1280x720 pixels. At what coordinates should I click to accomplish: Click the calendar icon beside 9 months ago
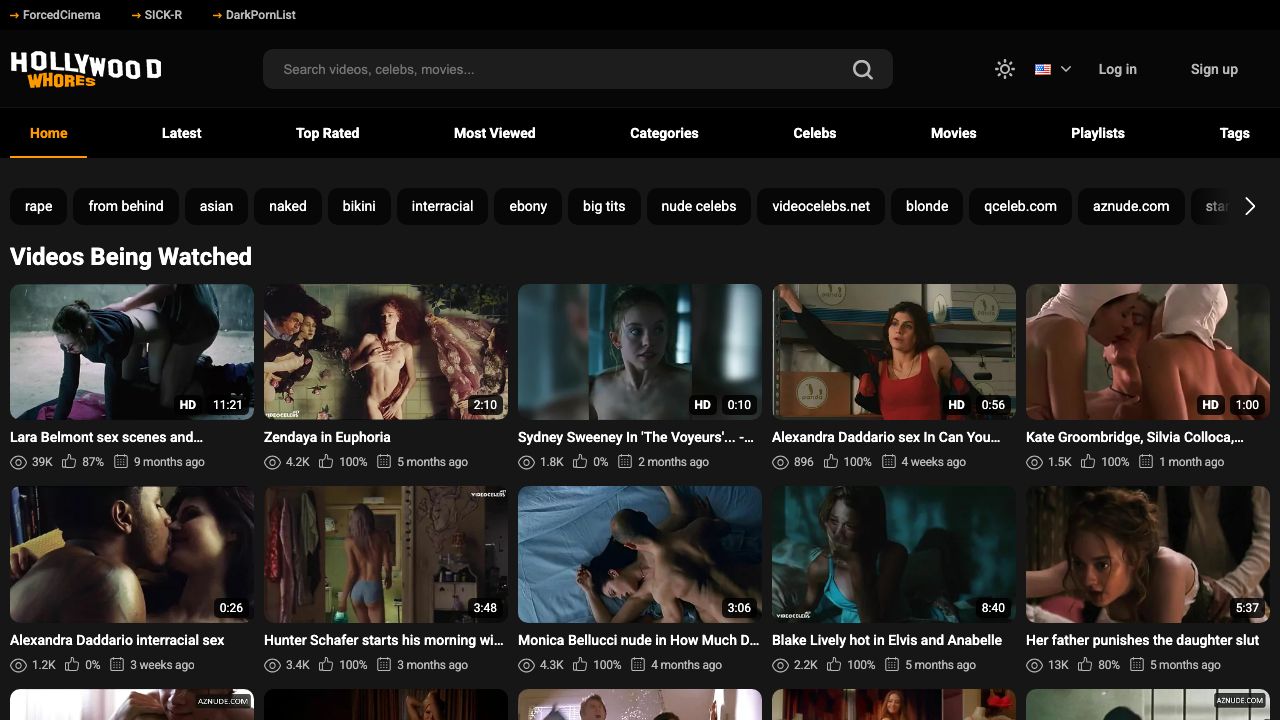coord(121,462)
